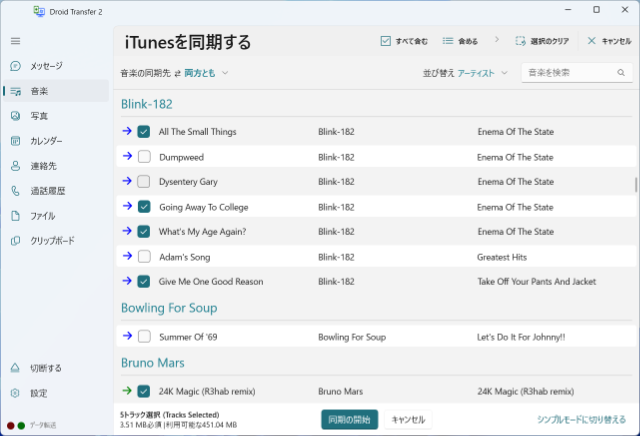Click the green arrow beside 24K Magic
This screenshot has width=640, height=436.
click(127, 391)
